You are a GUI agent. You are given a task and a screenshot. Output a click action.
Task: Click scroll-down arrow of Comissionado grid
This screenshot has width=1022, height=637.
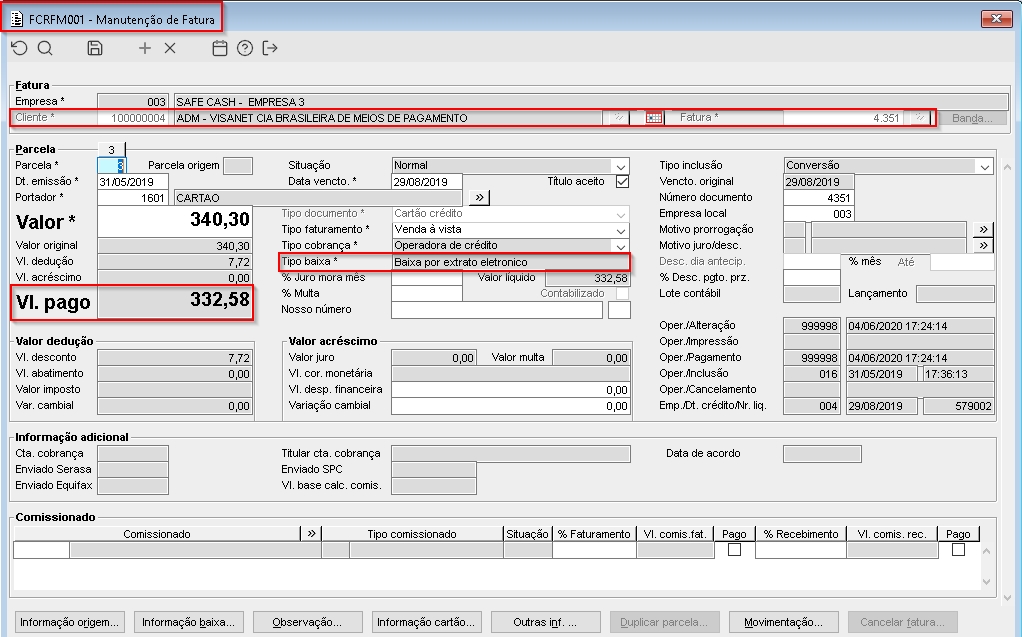[x=986, y=582]
